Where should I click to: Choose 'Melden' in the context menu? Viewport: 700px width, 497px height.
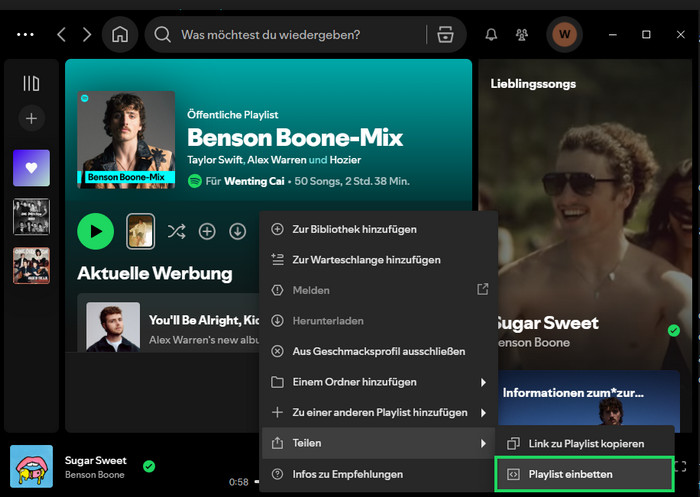coord(379,290)
